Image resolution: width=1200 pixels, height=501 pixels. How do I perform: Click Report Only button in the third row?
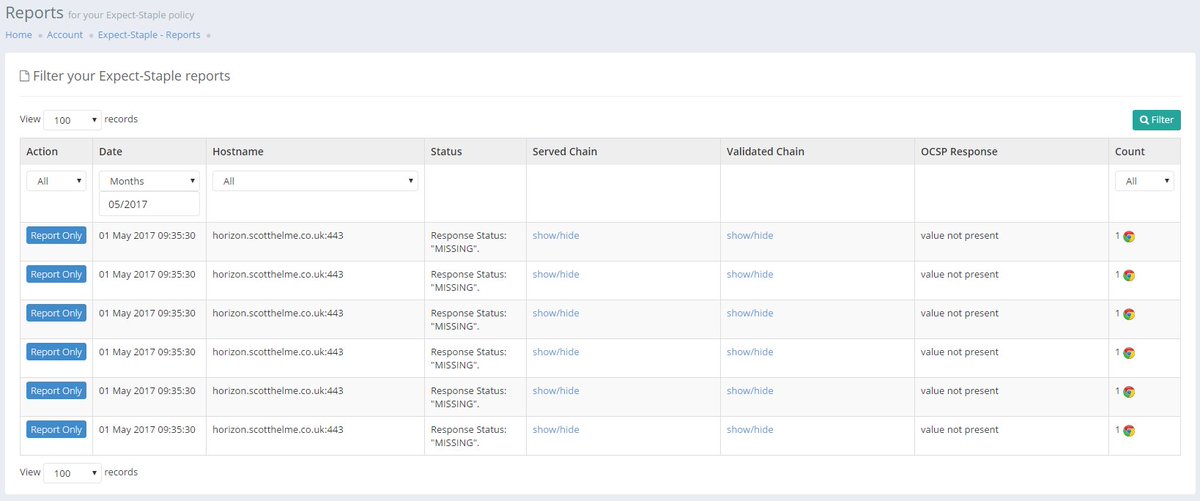(x=57, y=313)
